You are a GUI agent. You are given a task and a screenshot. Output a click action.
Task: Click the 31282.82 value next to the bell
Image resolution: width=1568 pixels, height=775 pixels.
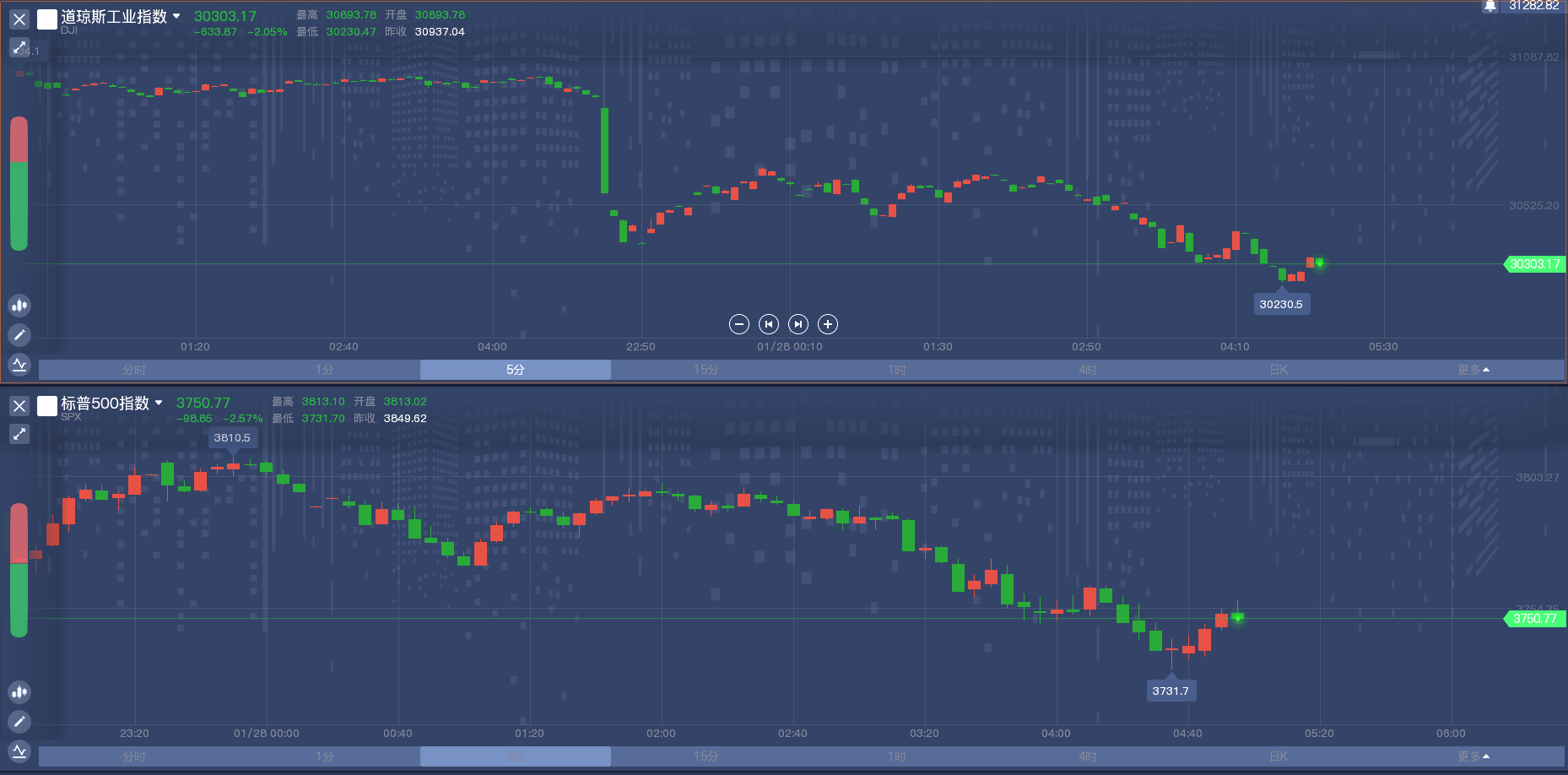pos(1534,6)
